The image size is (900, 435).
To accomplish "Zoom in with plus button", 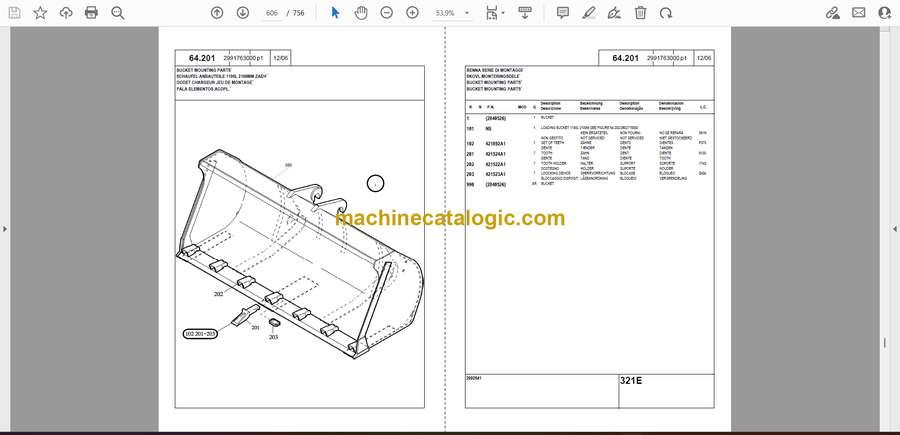I will [x=412, y=13].
